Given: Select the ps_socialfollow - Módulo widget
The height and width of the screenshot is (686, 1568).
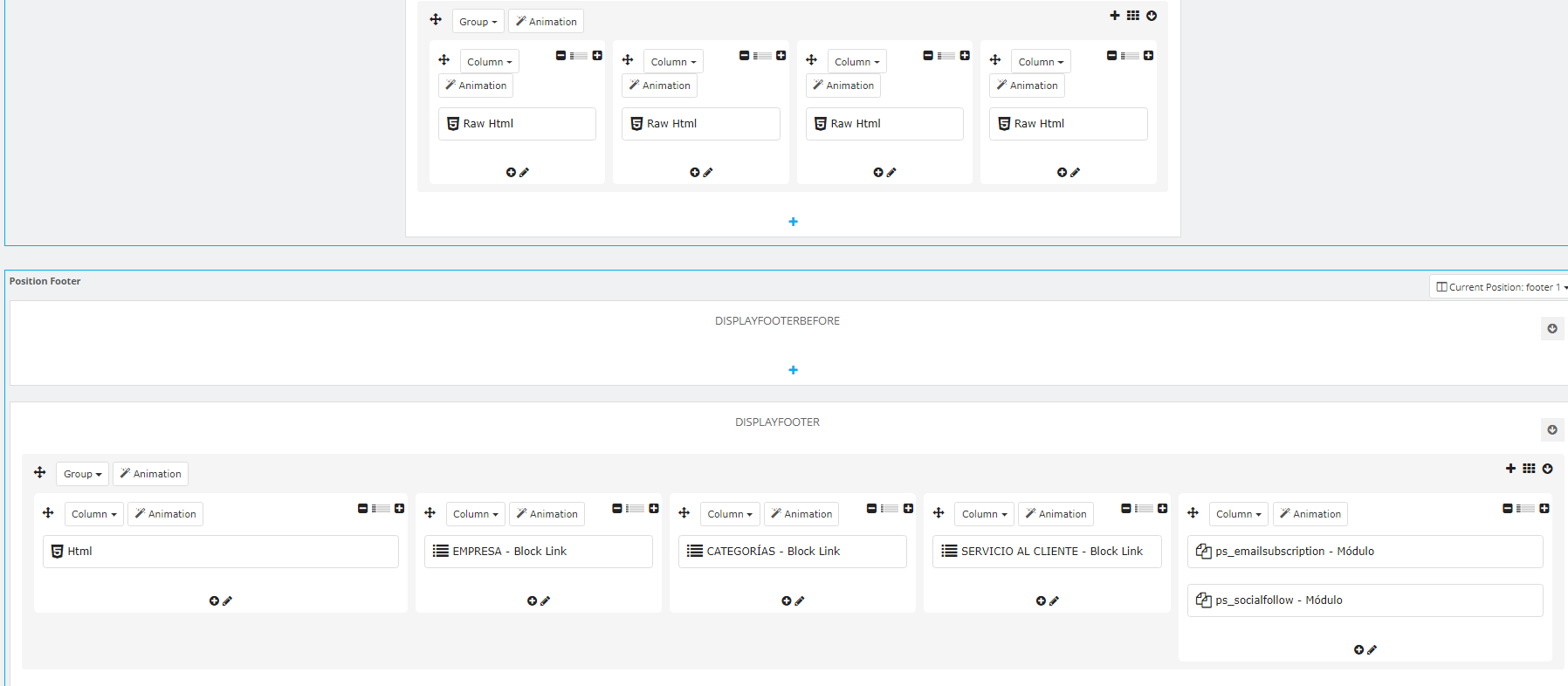Looking at the screenshot, I should (x=1365, y=600).
